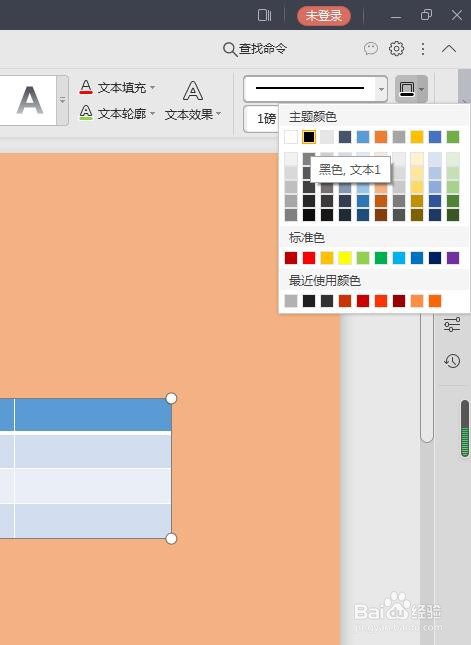Choose dark slate blue theme color swatch
This screenshot has width=471, height=645.
[345, 137]
